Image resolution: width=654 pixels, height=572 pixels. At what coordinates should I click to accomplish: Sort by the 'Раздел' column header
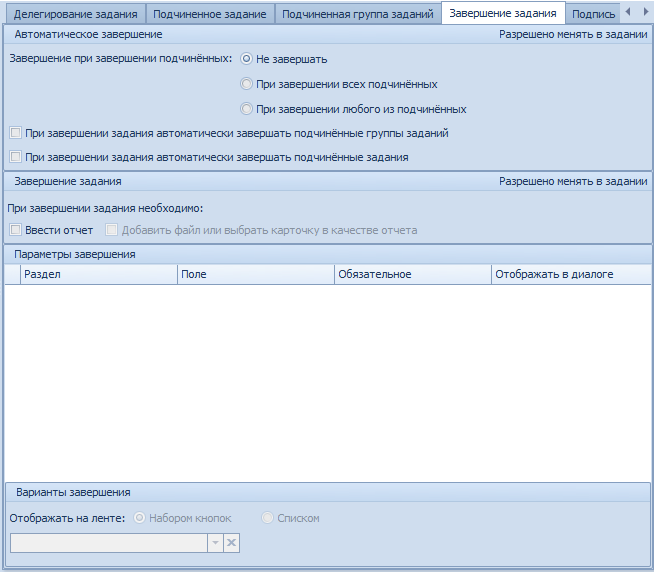(98, 274)
